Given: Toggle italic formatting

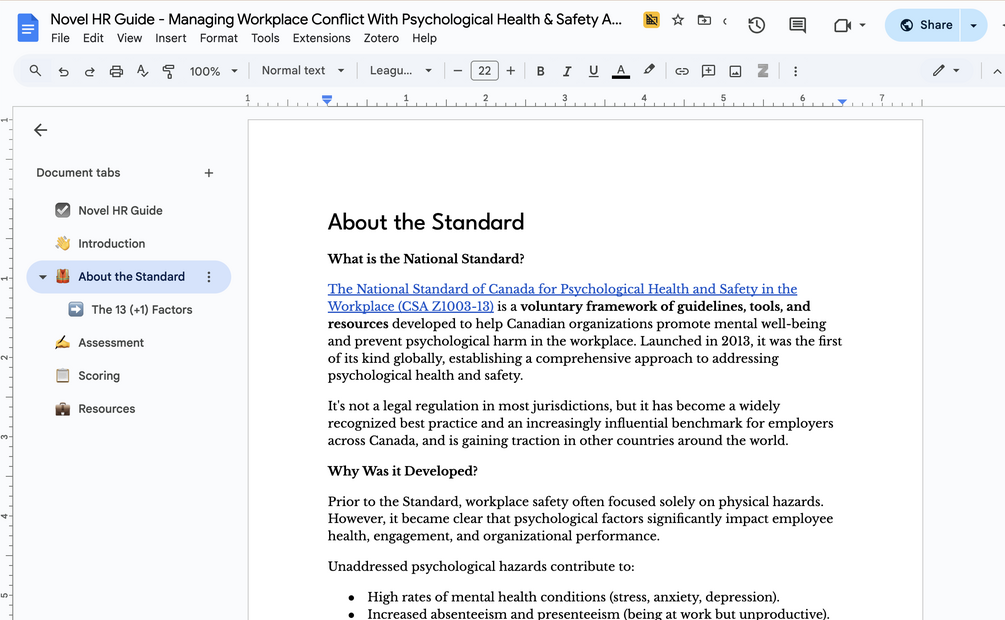Looking at the screenshot, I should point(567,71).
